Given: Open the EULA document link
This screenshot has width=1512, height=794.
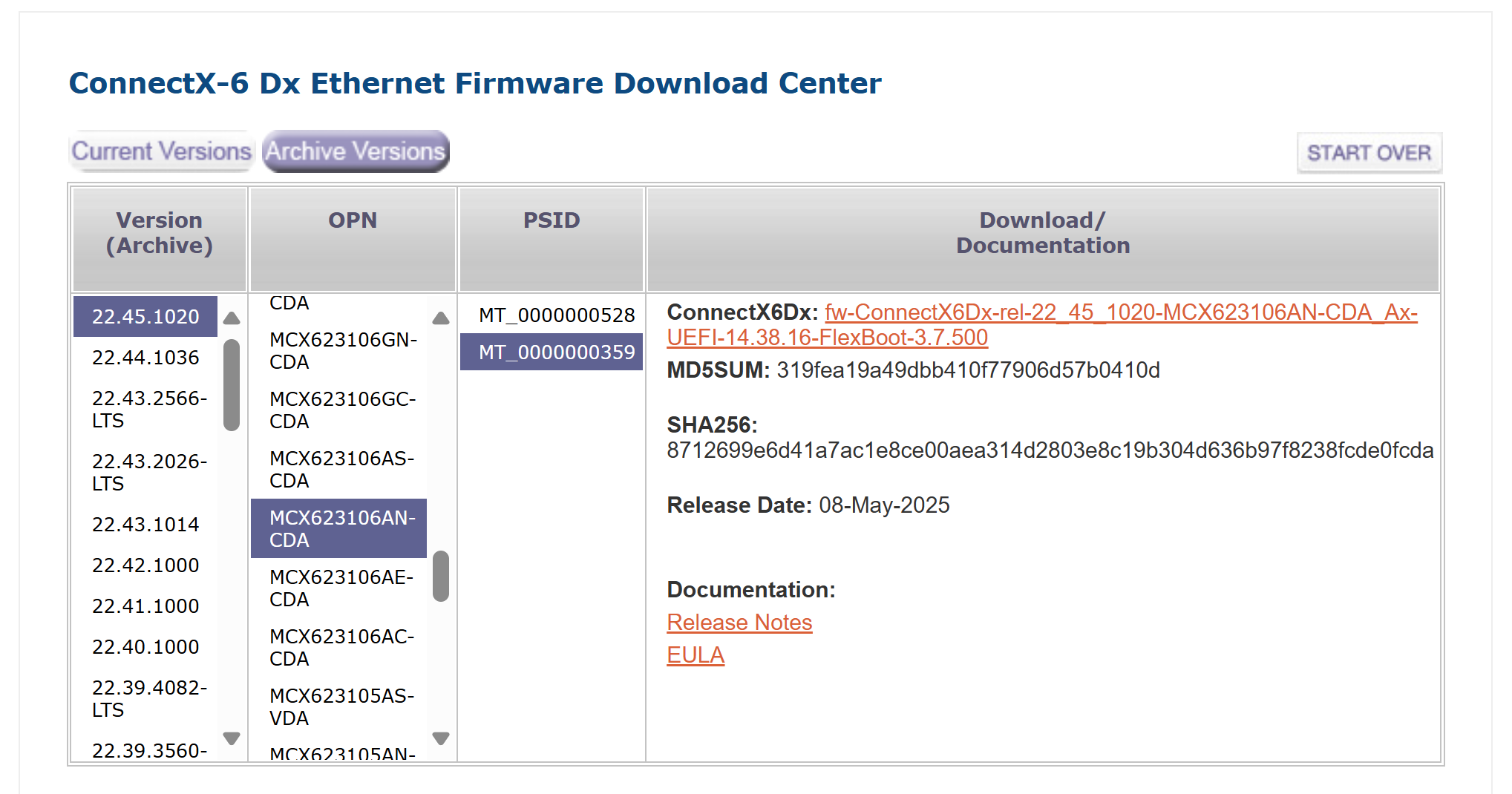Looking at the screenshot, I should pos(696,655).
